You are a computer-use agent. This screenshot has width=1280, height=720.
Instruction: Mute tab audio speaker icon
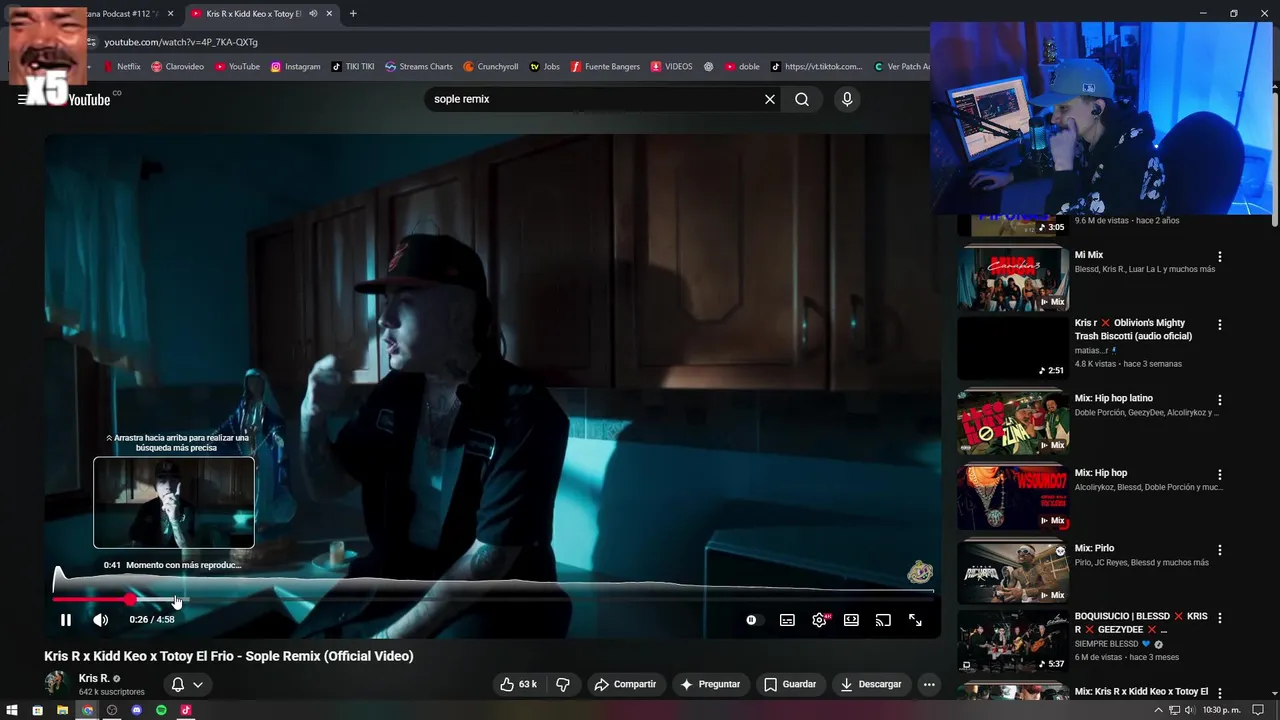click(x=313, y=14)
